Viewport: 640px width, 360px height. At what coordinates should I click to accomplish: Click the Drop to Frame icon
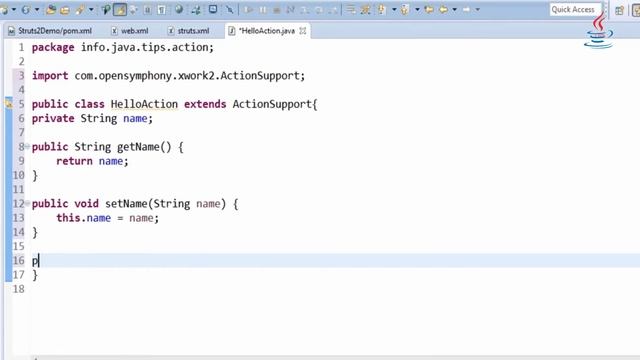tap(351, 9)
